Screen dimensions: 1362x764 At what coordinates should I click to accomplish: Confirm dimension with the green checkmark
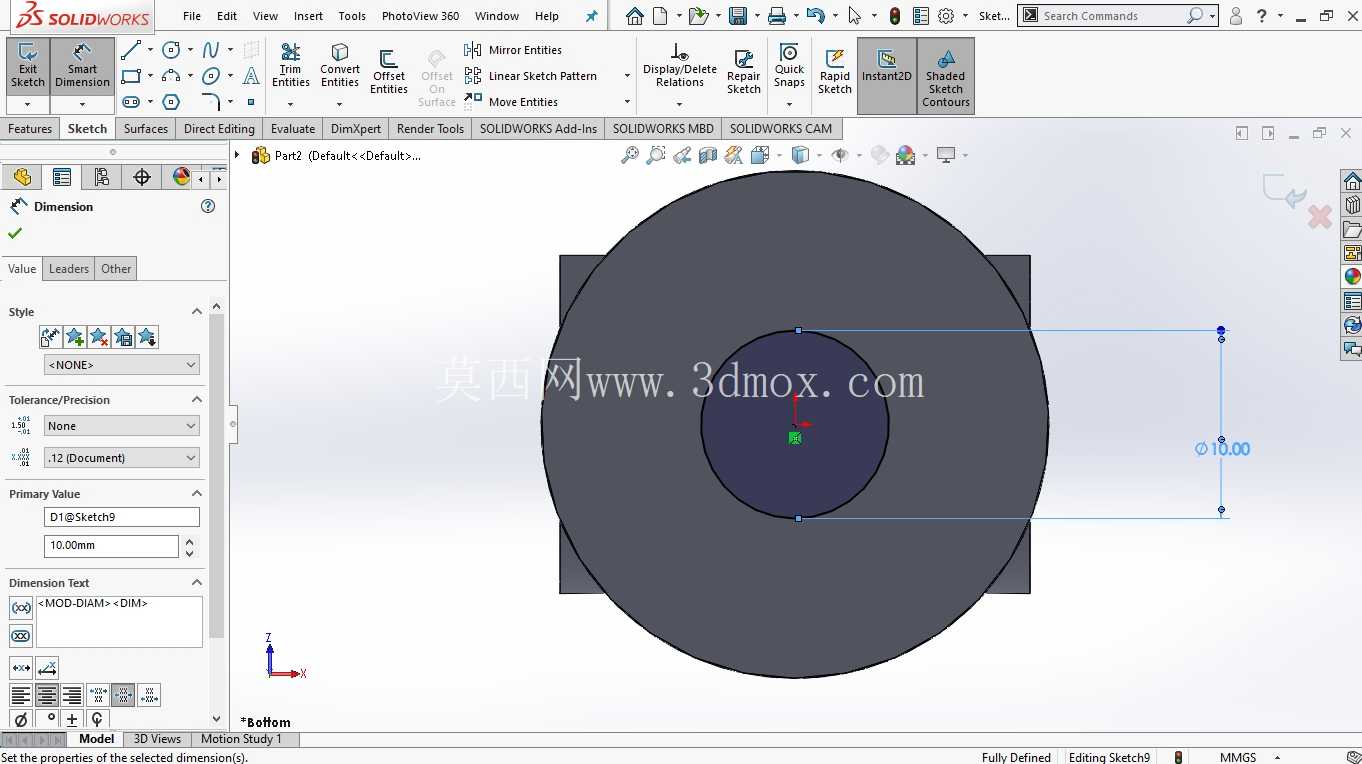(15, 234)
